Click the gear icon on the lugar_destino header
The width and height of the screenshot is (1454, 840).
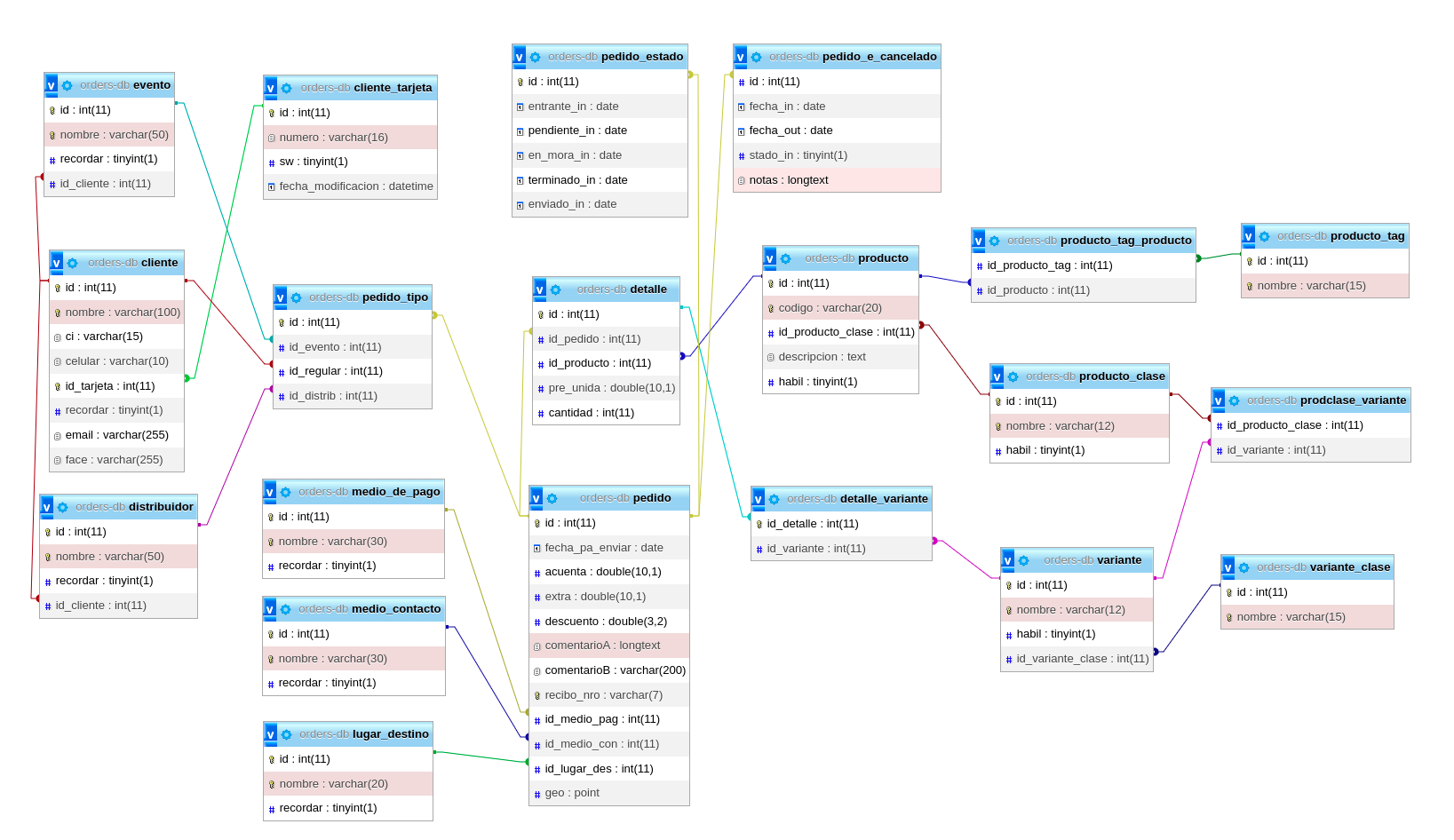(x=284, y=733)
